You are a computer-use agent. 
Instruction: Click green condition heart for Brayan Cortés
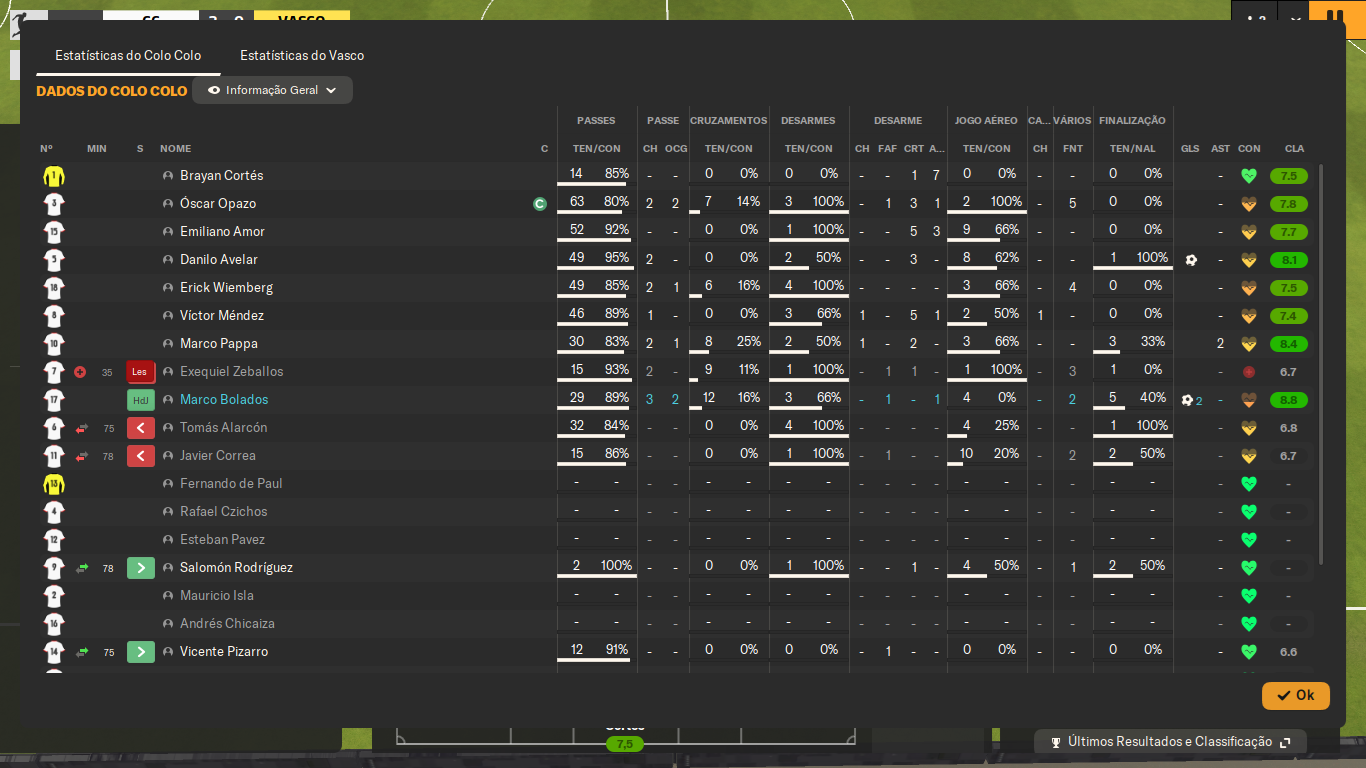tap(1248, 176)
